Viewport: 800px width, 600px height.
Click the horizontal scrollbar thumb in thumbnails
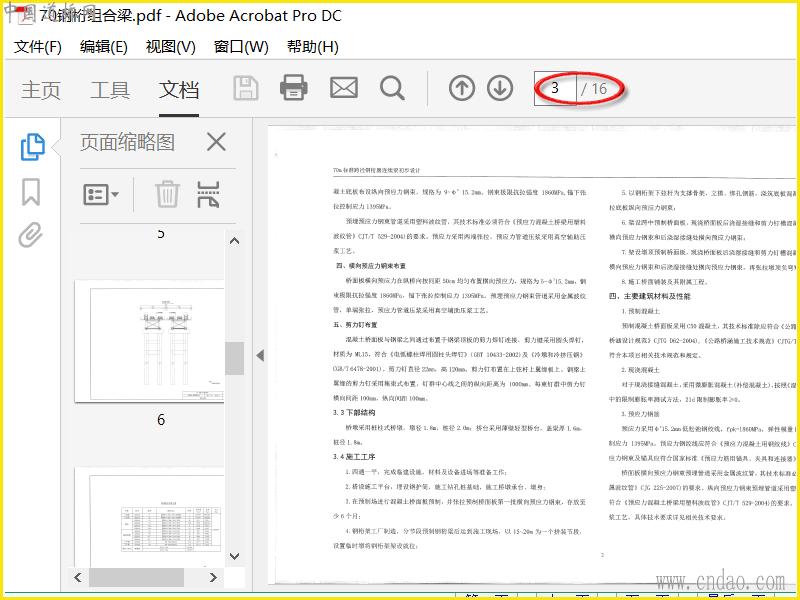(x=136, y=578)
